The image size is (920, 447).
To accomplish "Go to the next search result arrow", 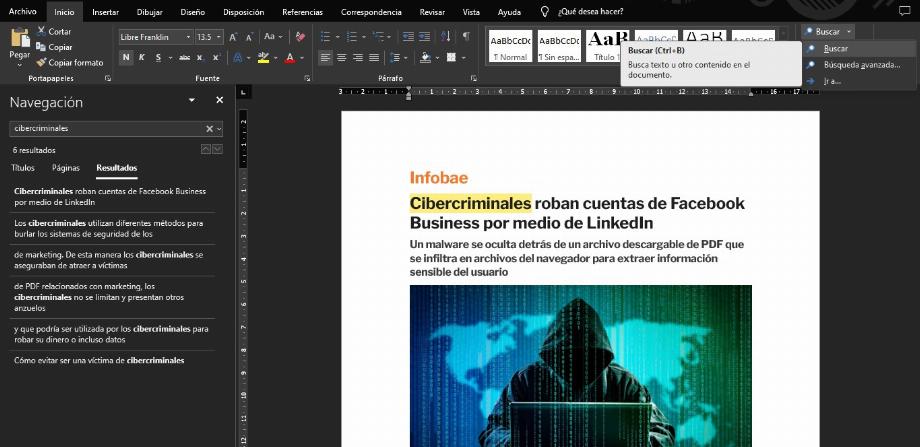I will tap(218, 150).
